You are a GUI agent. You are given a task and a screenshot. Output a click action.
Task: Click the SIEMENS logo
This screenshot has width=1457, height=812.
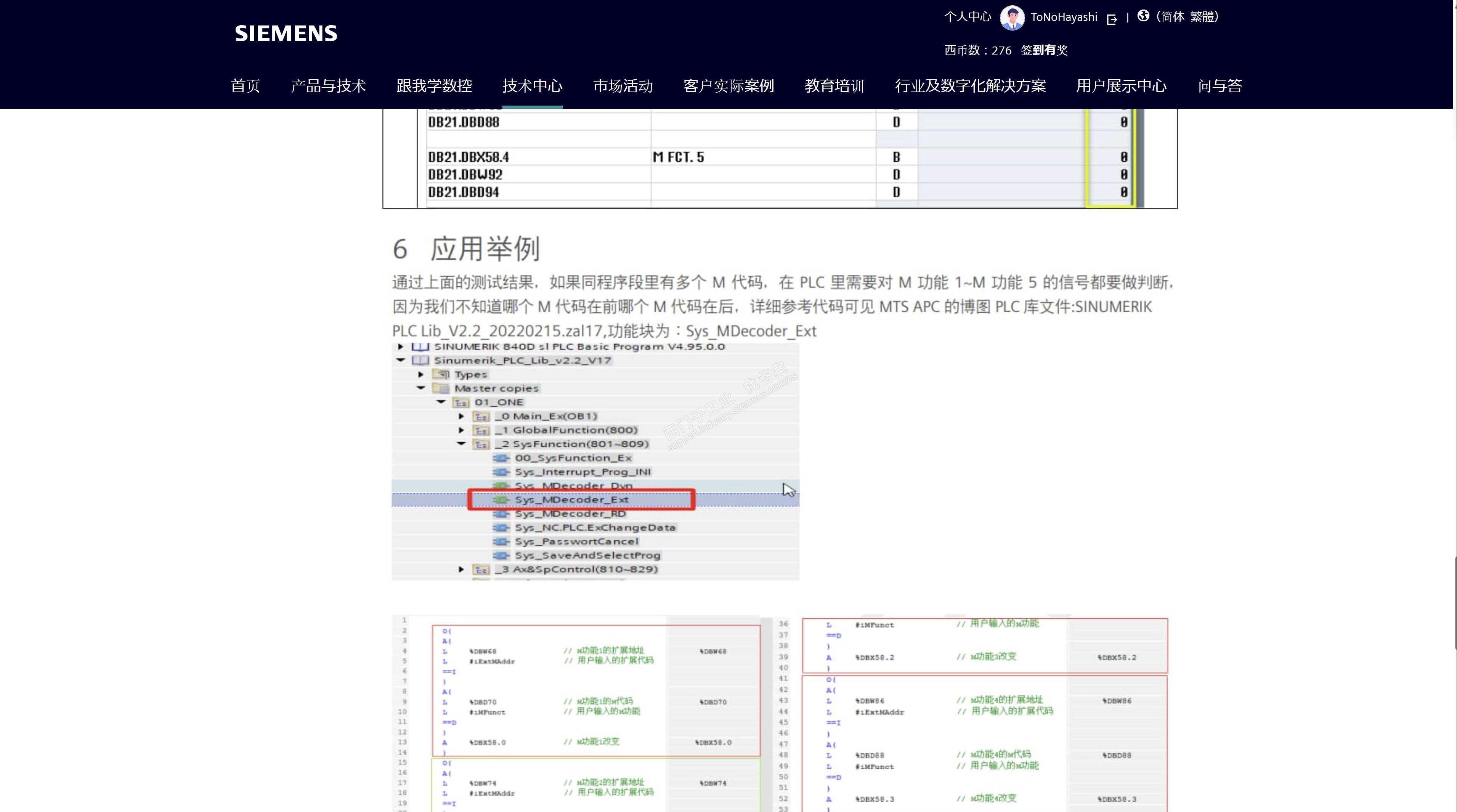point(286,34)
